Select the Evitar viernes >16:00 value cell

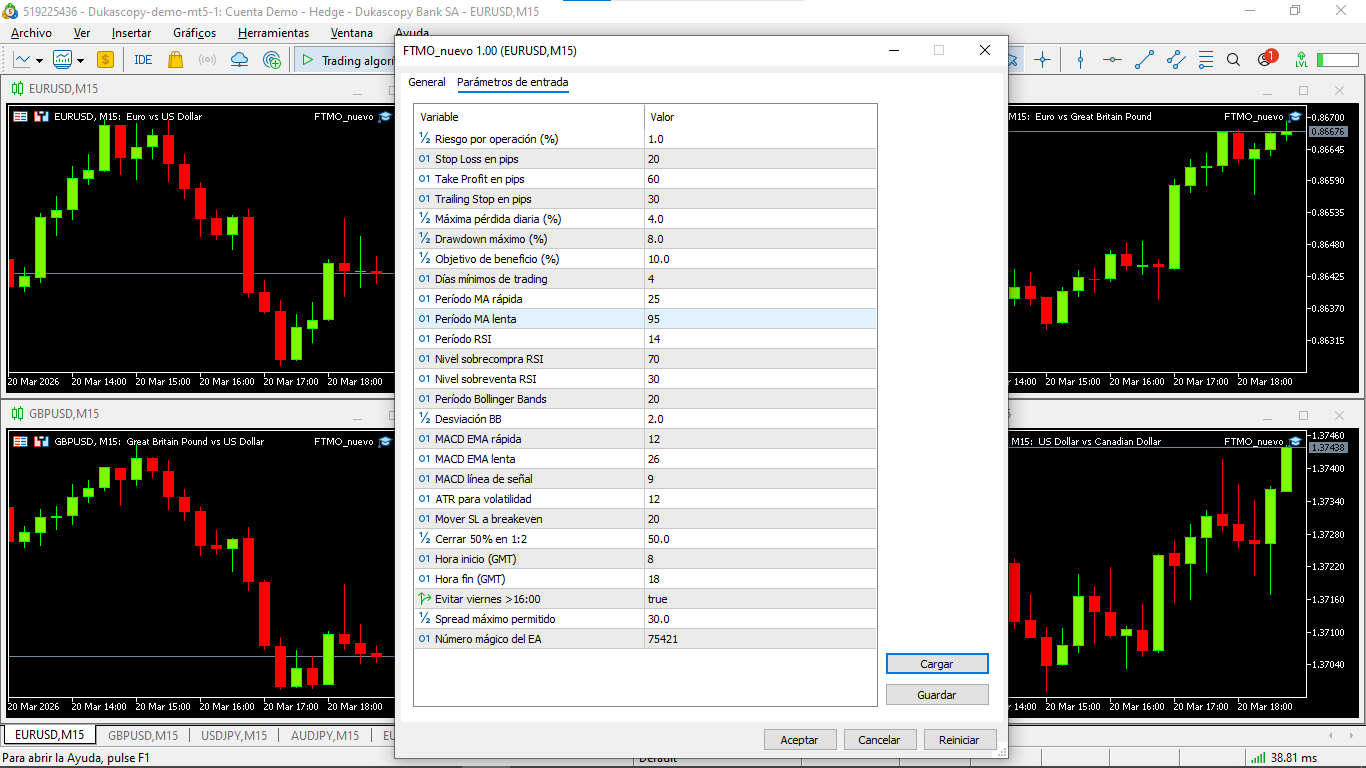point(760,599)
